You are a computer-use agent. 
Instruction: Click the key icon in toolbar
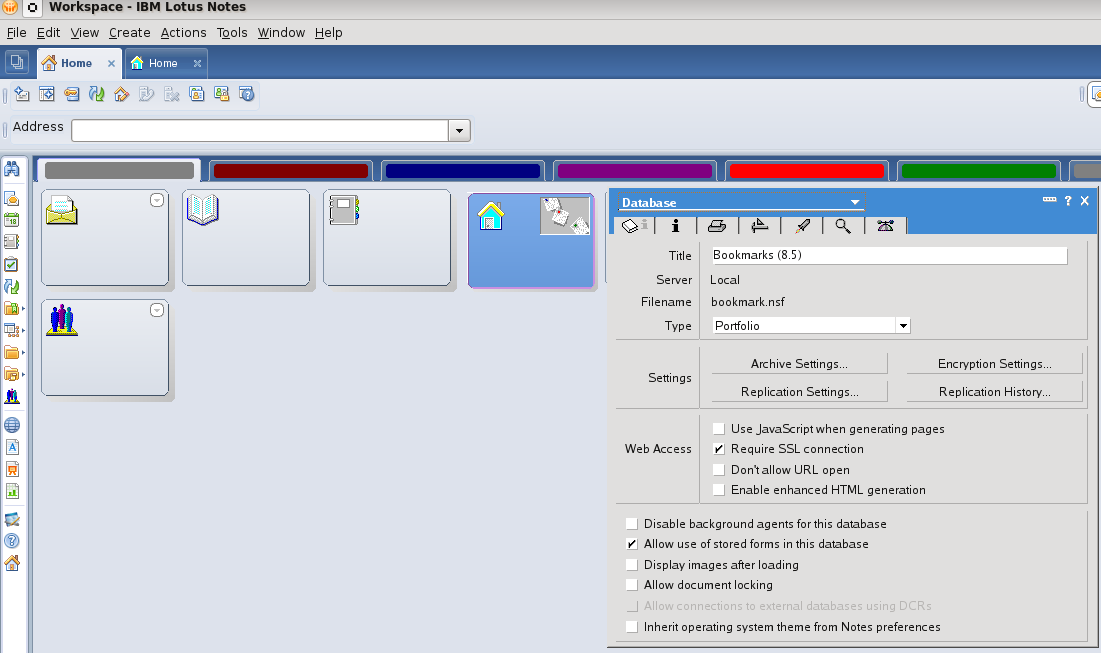(x=71, y=94)
